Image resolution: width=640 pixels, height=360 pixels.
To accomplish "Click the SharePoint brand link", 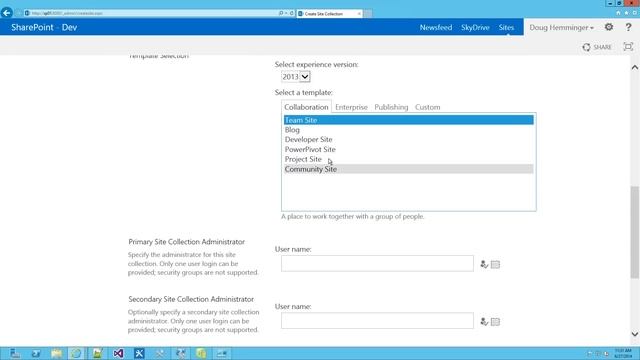I will pyautogui.click(x=32, y=27).
